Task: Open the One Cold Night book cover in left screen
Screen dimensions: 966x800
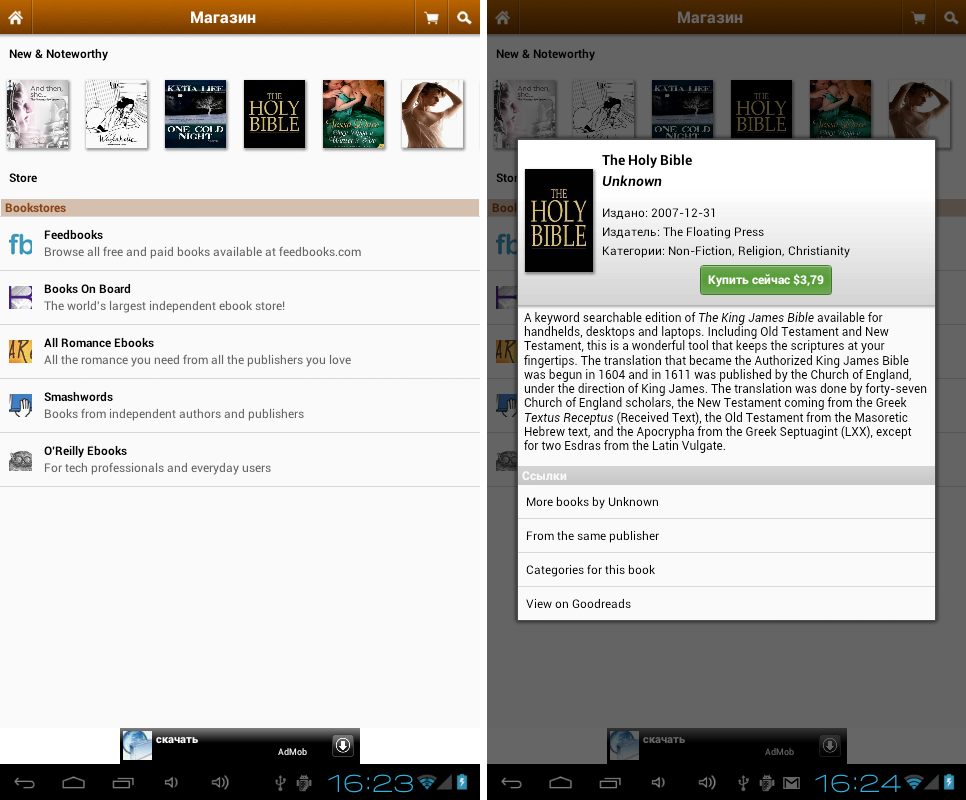Action: tap(195, 114)
